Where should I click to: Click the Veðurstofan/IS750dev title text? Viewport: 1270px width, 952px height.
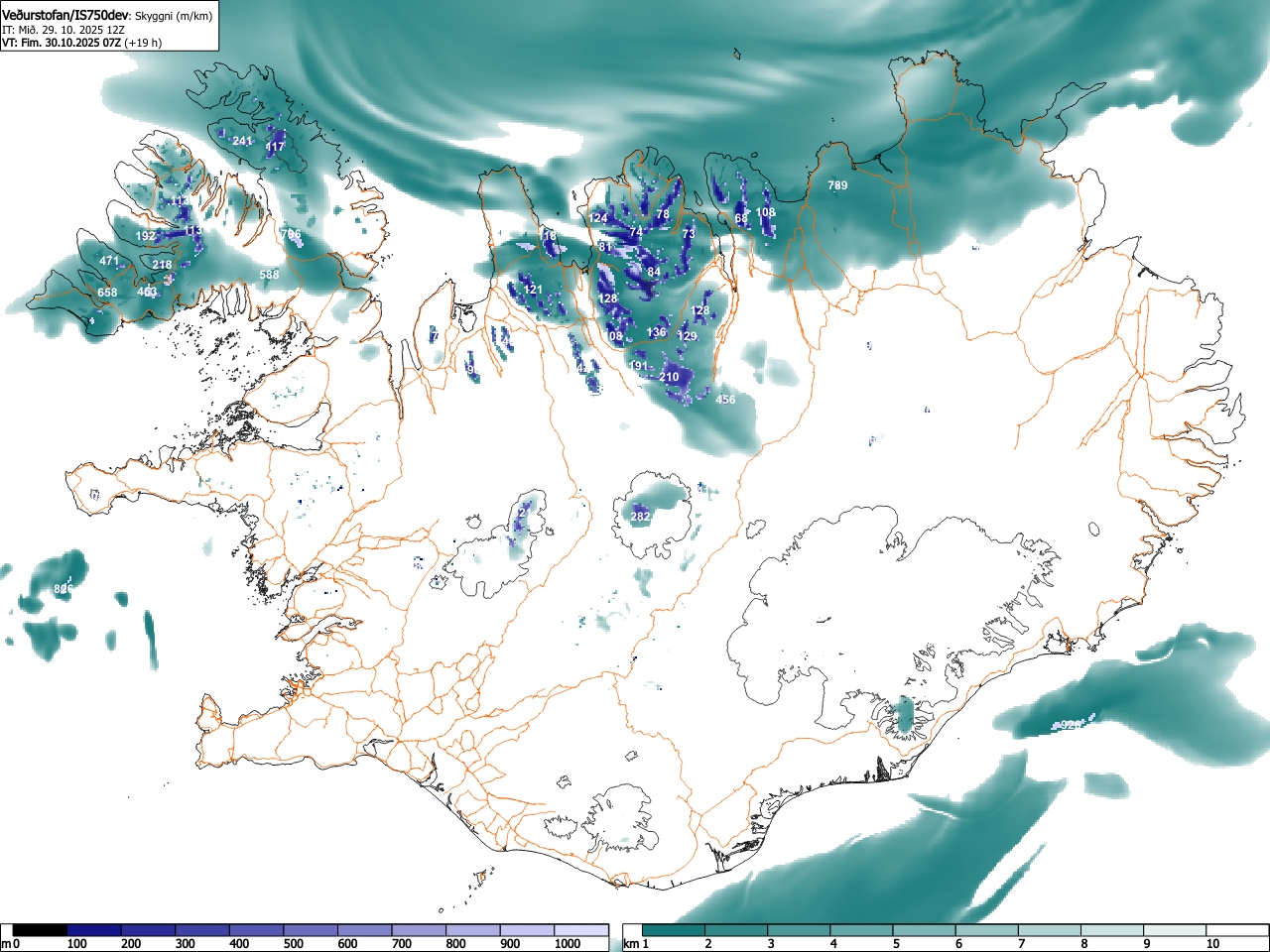65,16
